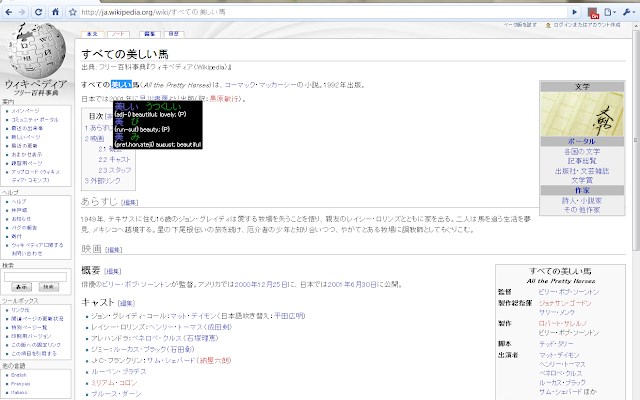Screen dimensions: 640x400
Task: Open この項目を引用する toolbox link
Action: tap(34, 353)
